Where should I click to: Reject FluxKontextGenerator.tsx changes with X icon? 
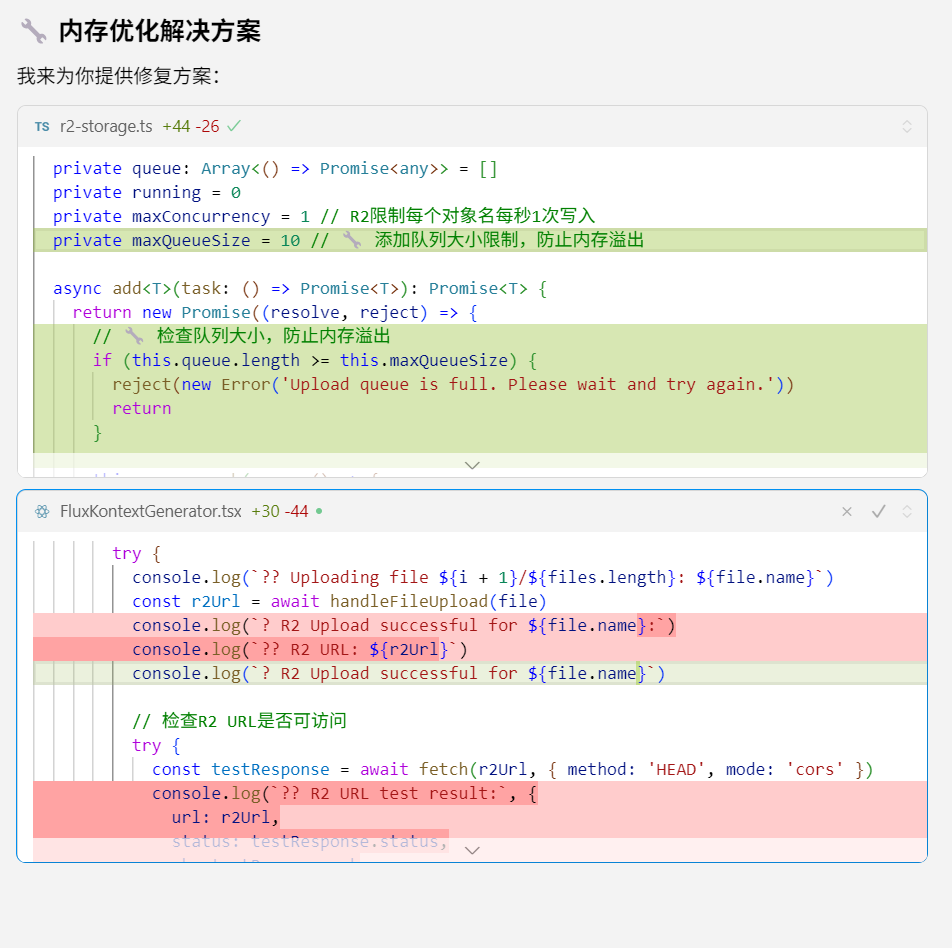point(847,511)
